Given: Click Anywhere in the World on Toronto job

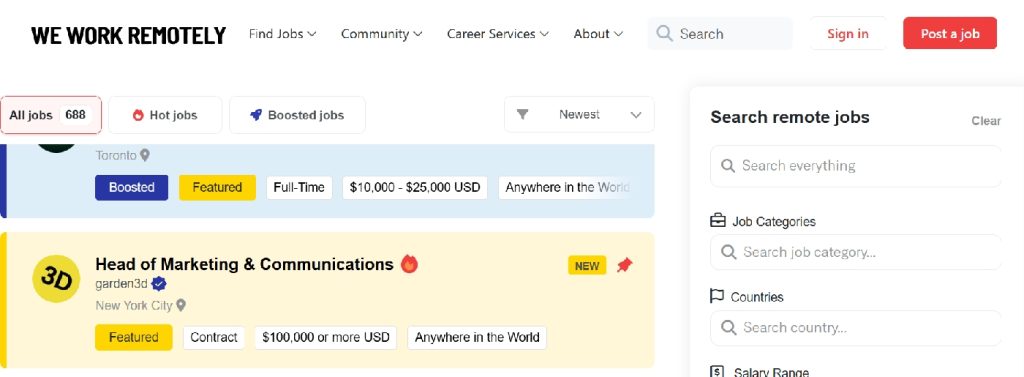Looking at the screenshot, I should (x=567, y=188).
